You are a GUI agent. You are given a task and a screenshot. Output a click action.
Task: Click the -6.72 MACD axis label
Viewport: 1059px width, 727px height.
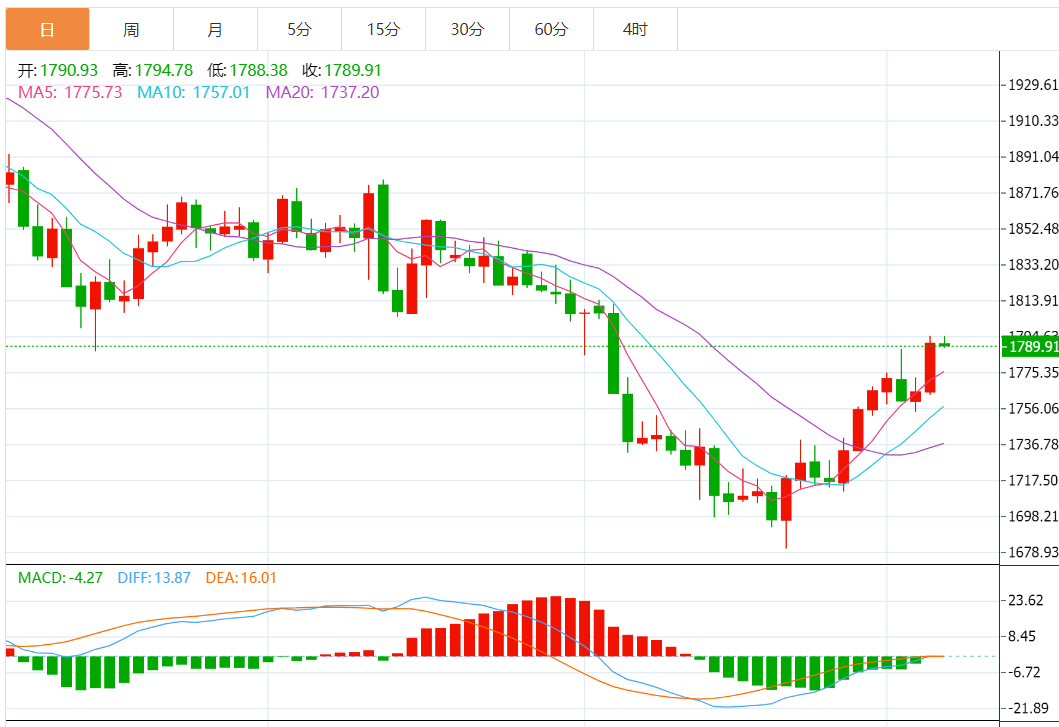(x=1024, y=672)
